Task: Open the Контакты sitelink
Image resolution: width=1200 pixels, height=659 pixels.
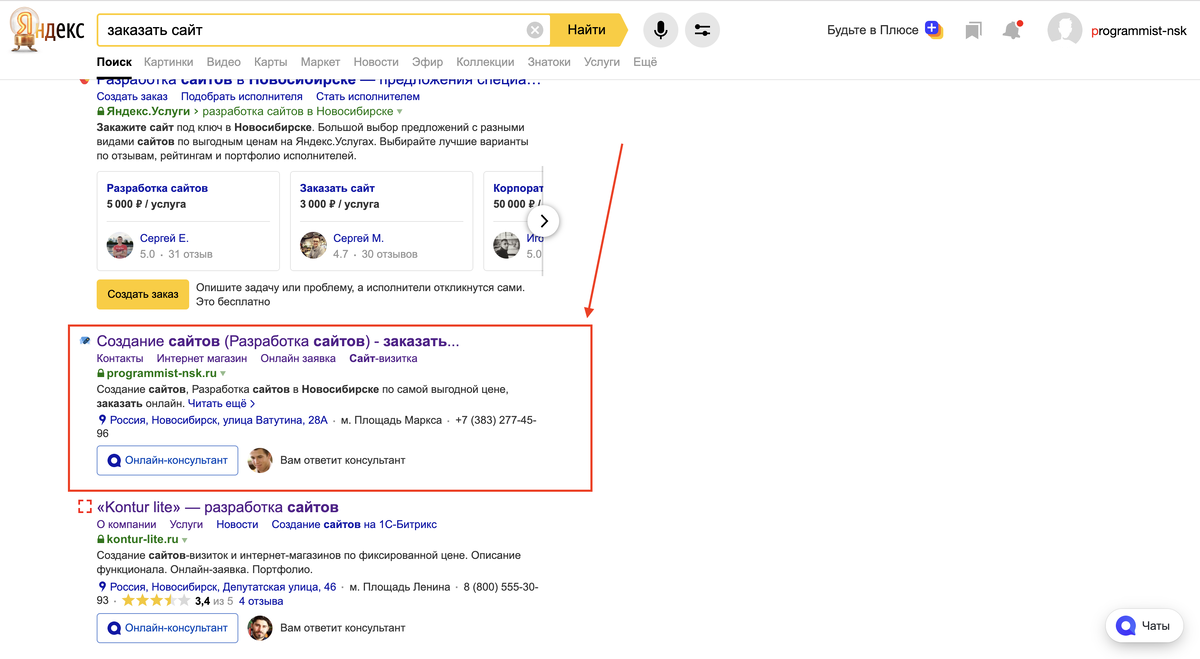Action: [120, 358]
